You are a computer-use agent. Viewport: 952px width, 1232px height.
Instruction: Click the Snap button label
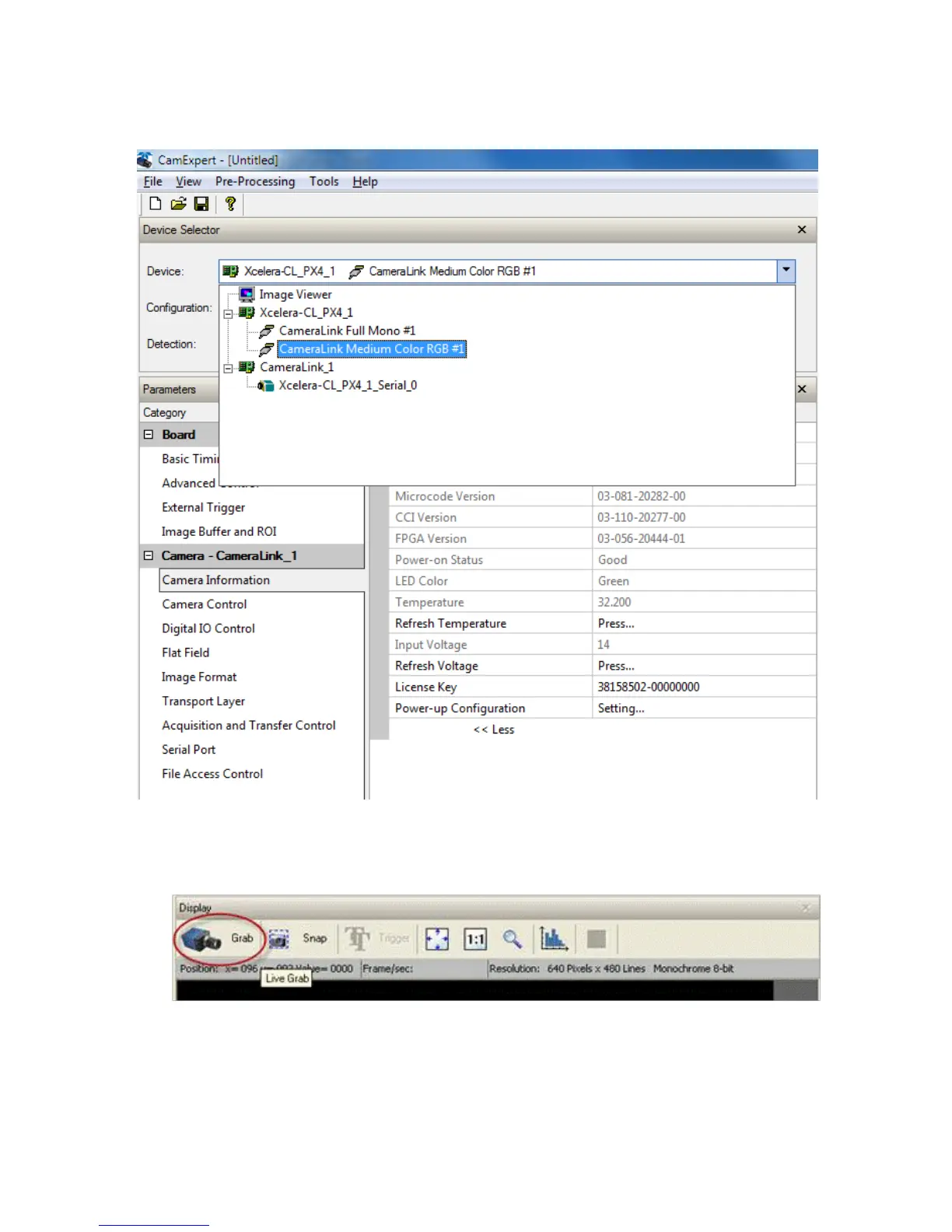(314, 938)
